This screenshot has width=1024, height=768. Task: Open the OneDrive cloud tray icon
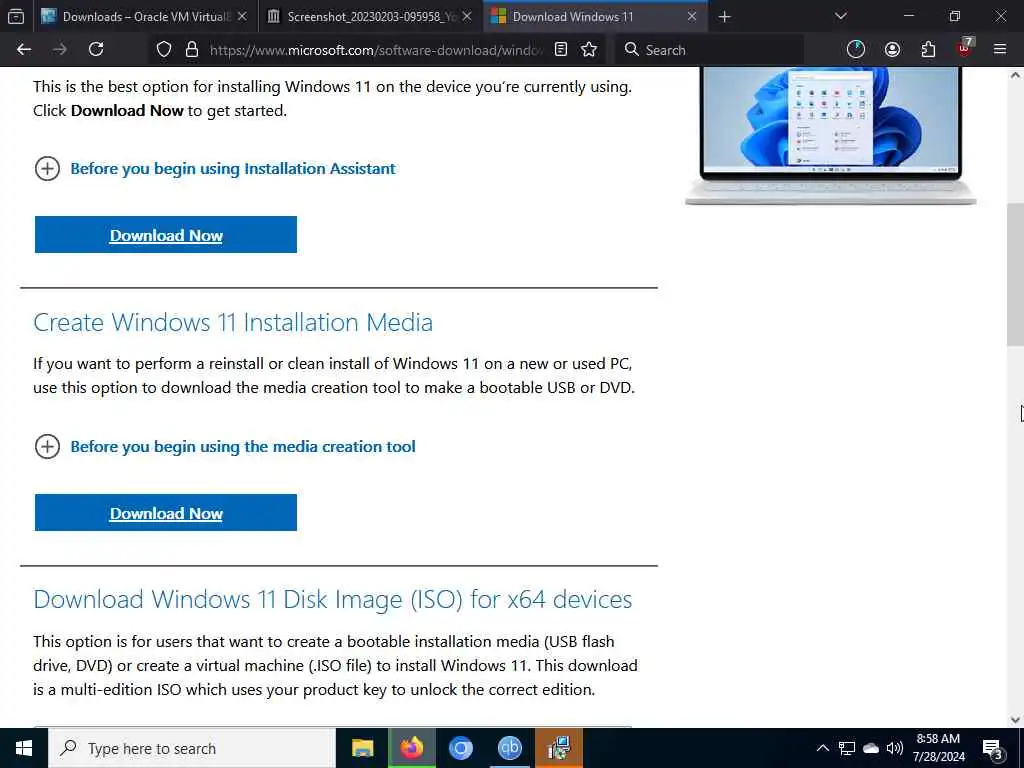point(871,748)
